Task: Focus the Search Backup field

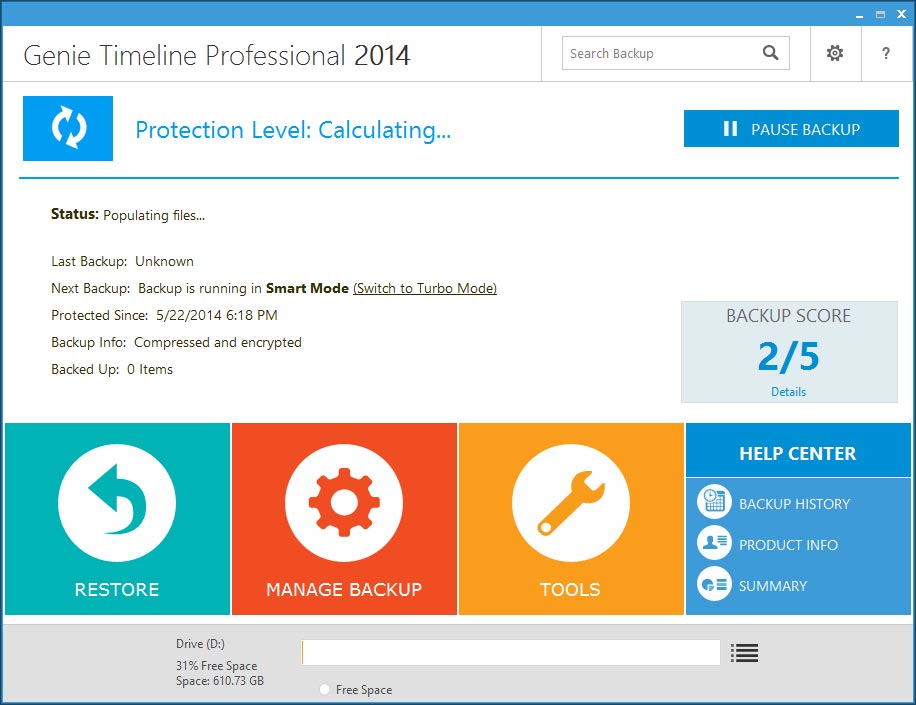Action: 675,53
